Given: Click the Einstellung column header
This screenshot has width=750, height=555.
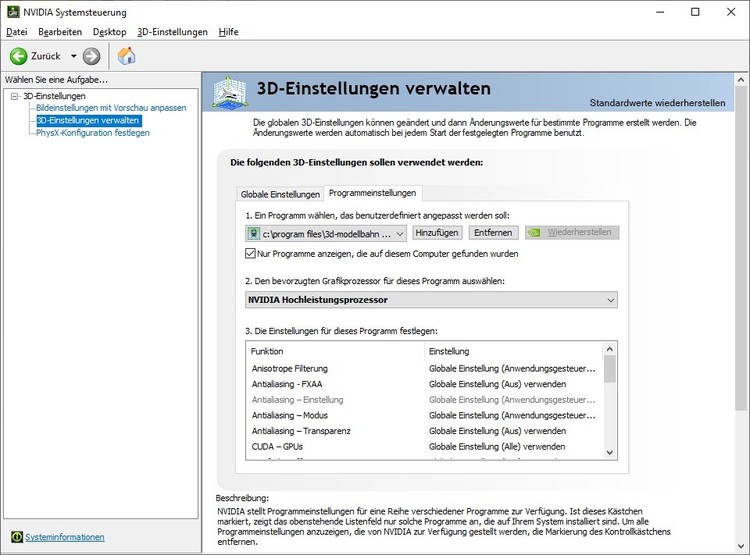Looking at the screenshot, I should 513,351.
